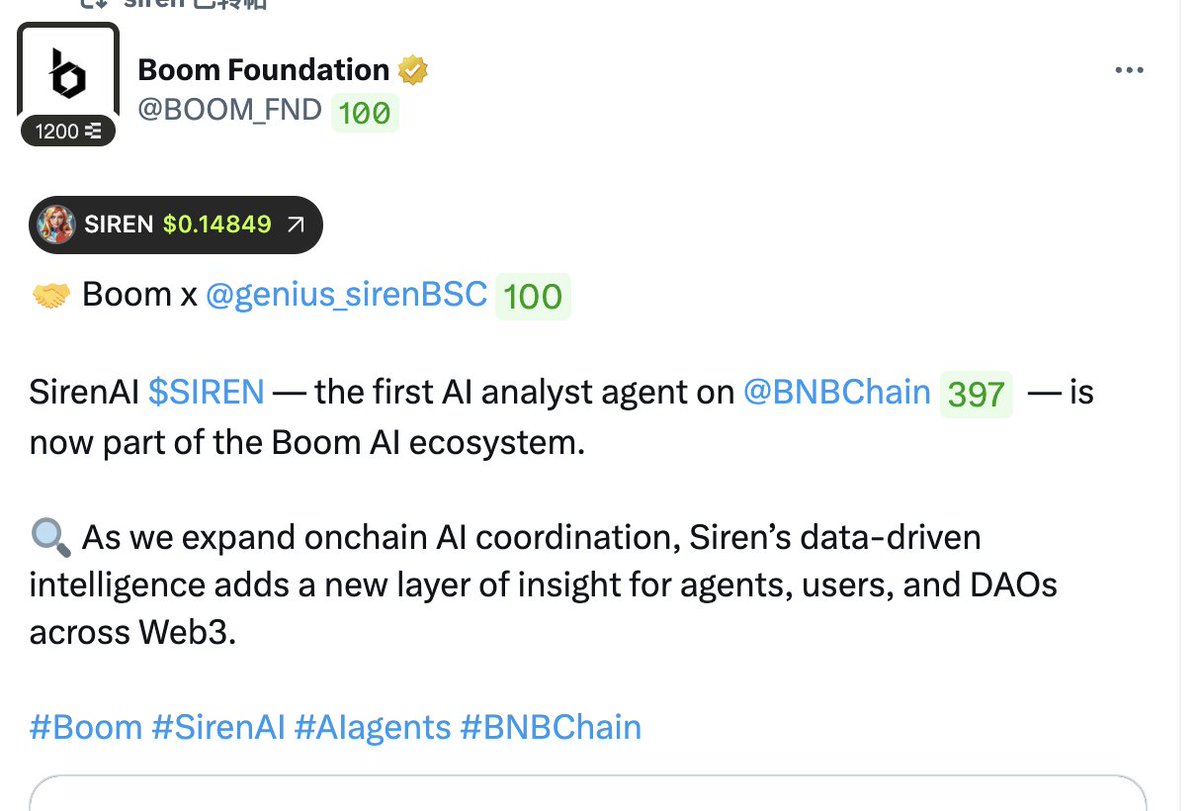Open the @BNBChain mention
The height and width of the screenshot is (811, 1200).
click(x=837, y=392)
